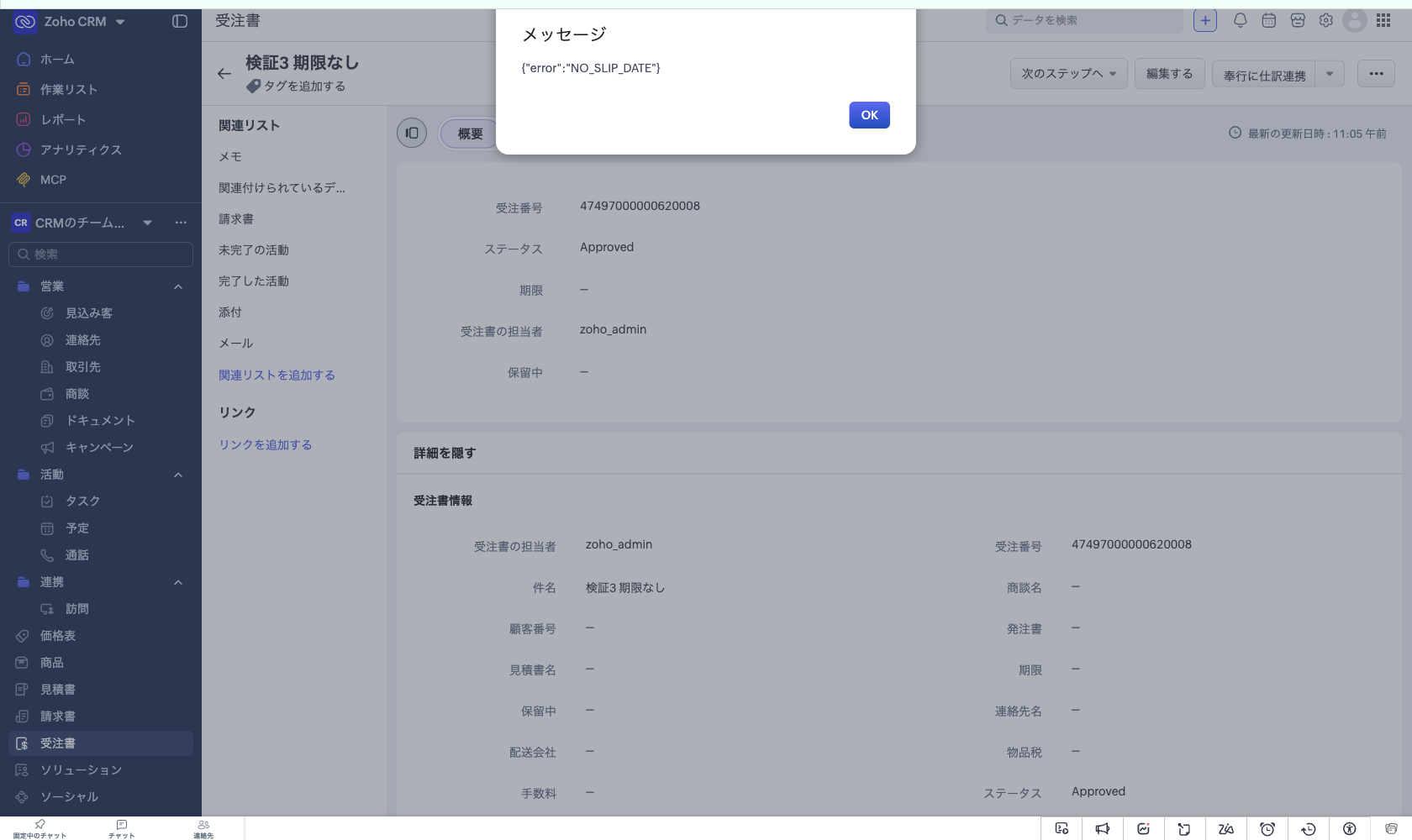Open チャット in bottom bar
Image resolution: width=1412 pixels, height=840 pixels.
(x=122, y=829)
